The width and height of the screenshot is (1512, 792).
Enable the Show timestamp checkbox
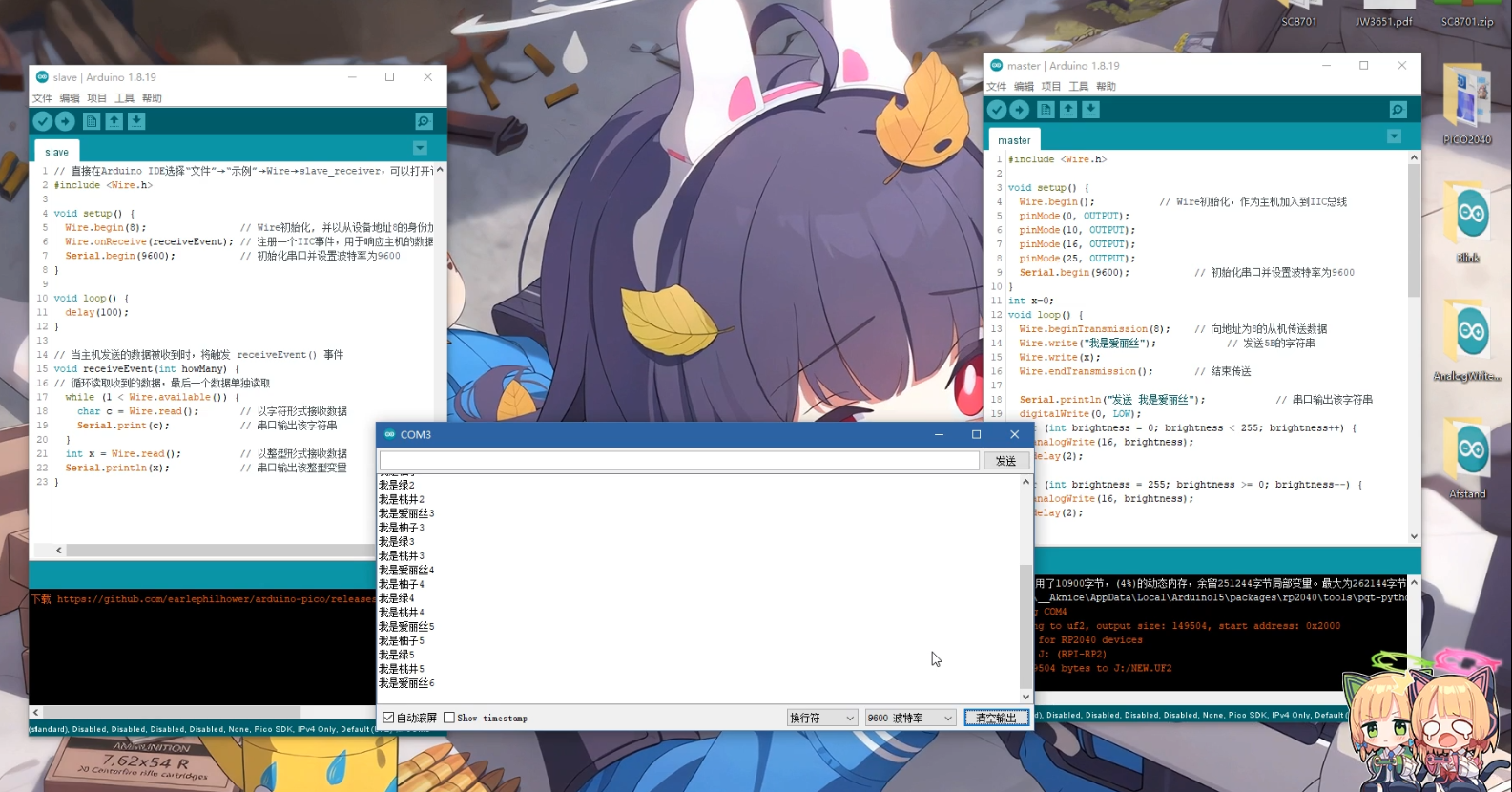click(x=449, y=718)
